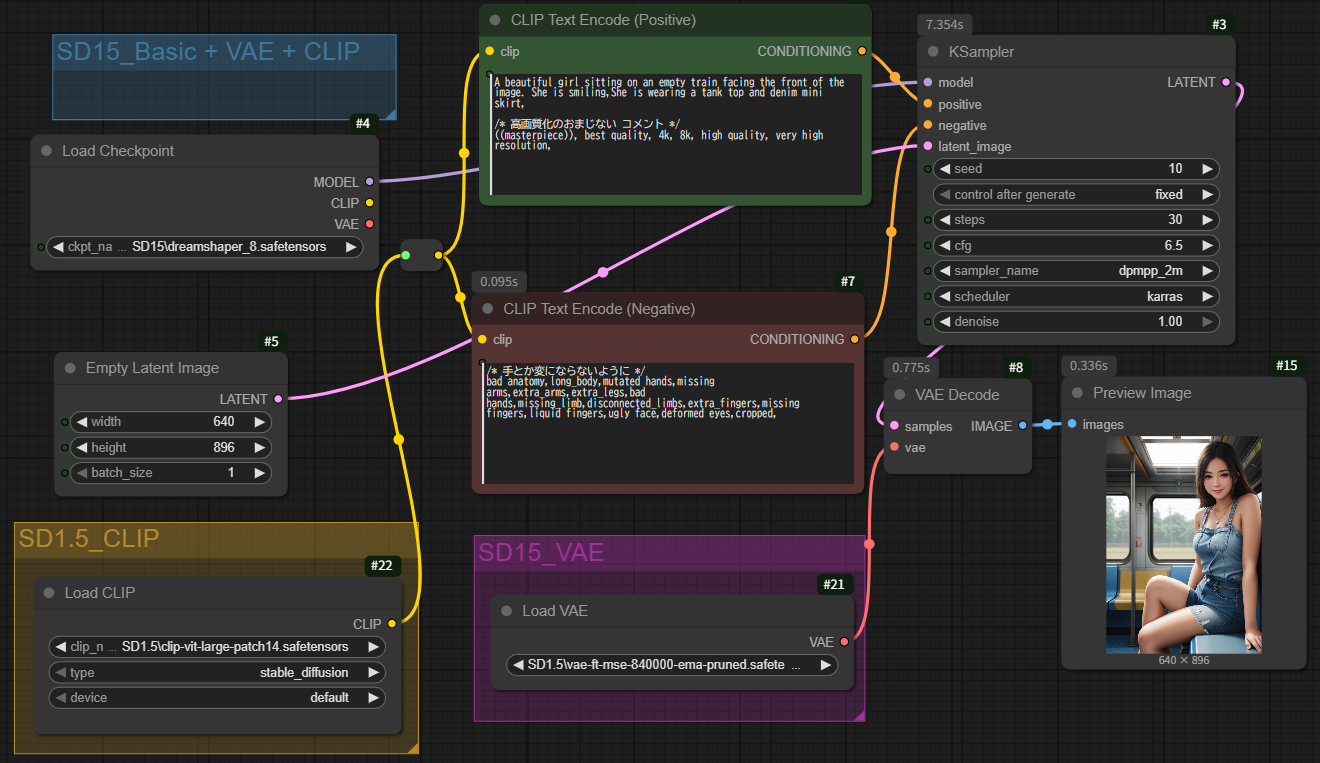Open the sampler_name dpmpp_2m dropdown
Screen dimensions: 1320x763
pos(1076,271)
